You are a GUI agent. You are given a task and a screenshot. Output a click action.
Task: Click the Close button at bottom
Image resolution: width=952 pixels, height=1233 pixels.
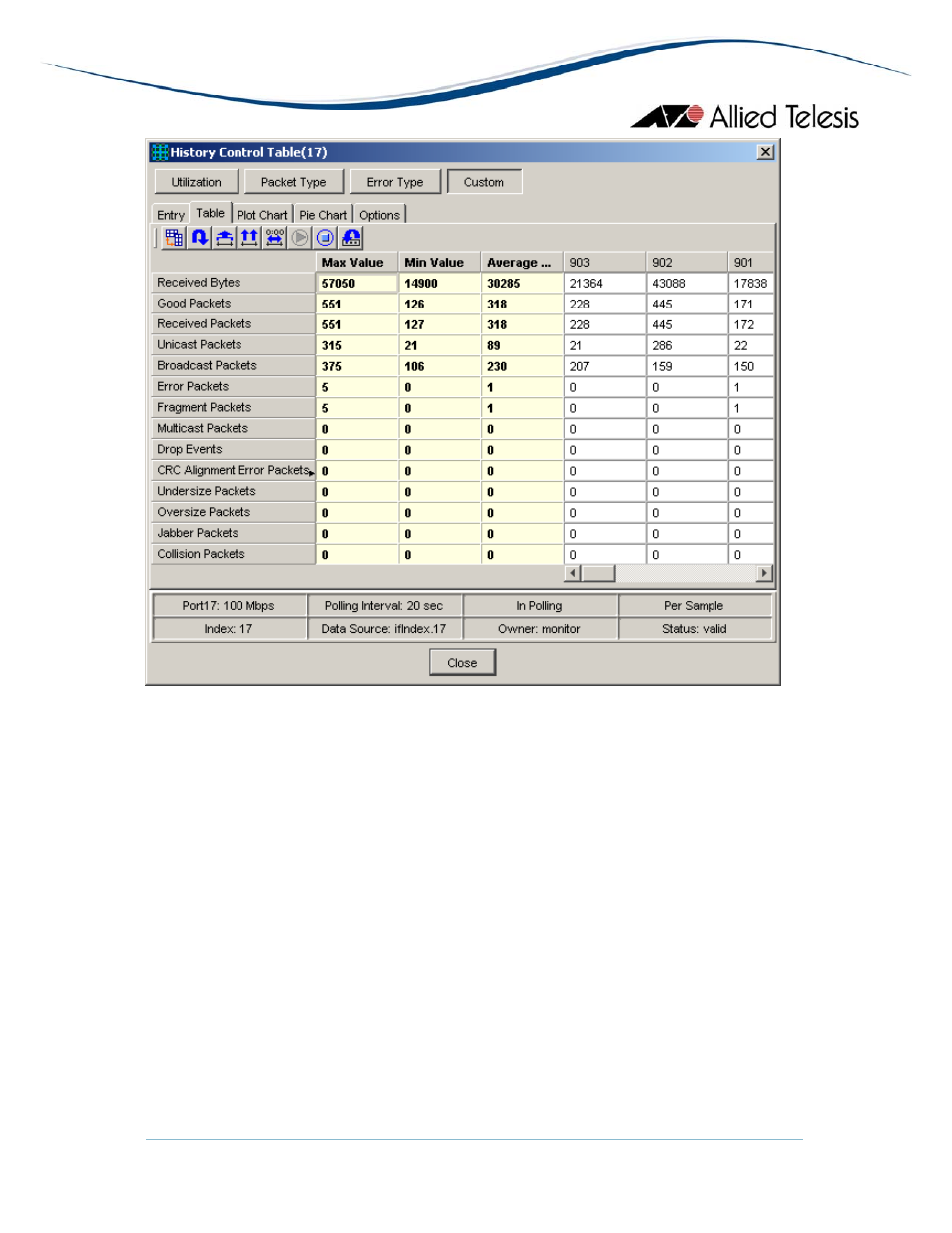[462, 663]
